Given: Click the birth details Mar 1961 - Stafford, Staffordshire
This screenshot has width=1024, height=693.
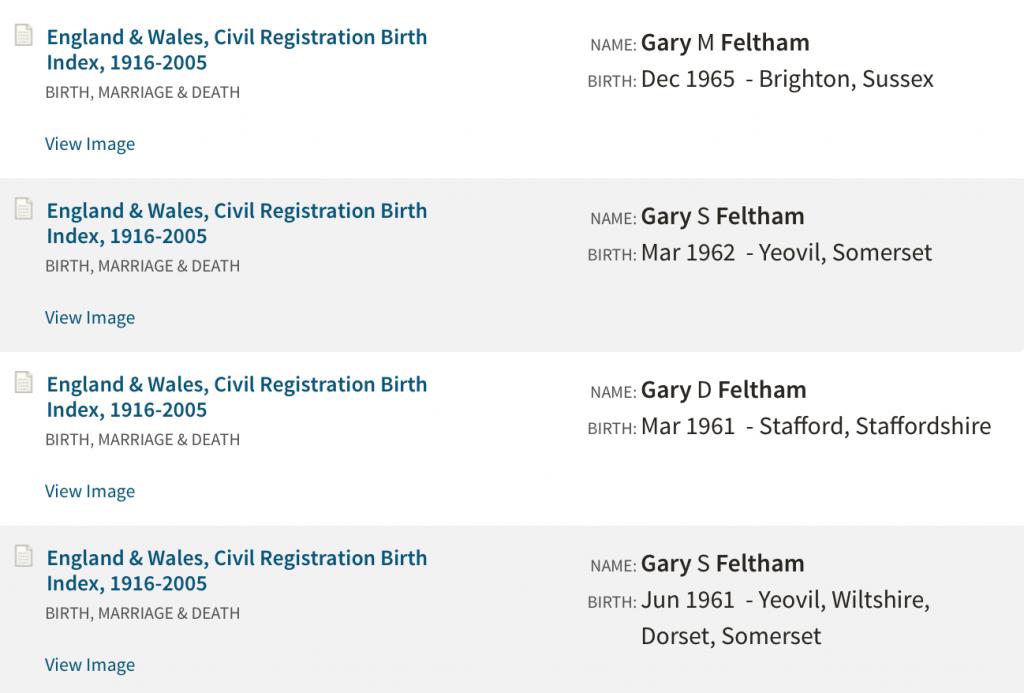Looking at the screenshot, I should pos(815,426).
